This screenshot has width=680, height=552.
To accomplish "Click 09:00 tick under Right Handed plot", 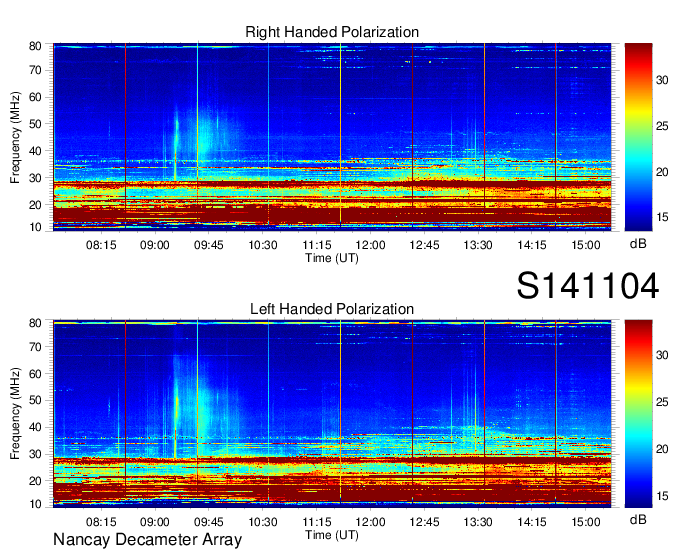I will (155, 245).
